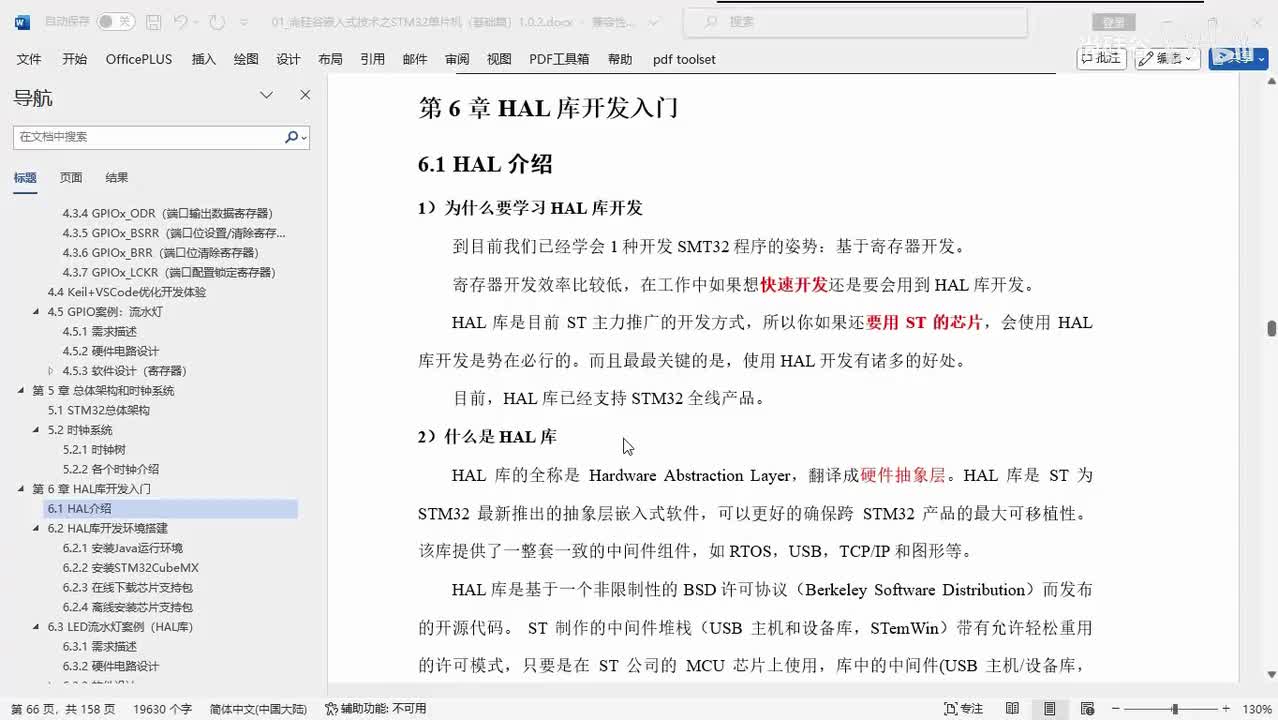This screenshot has height=720, width=1278.
Task: Go to heading 6.2.2 安装STM32CubeMX
Action: 130,568
